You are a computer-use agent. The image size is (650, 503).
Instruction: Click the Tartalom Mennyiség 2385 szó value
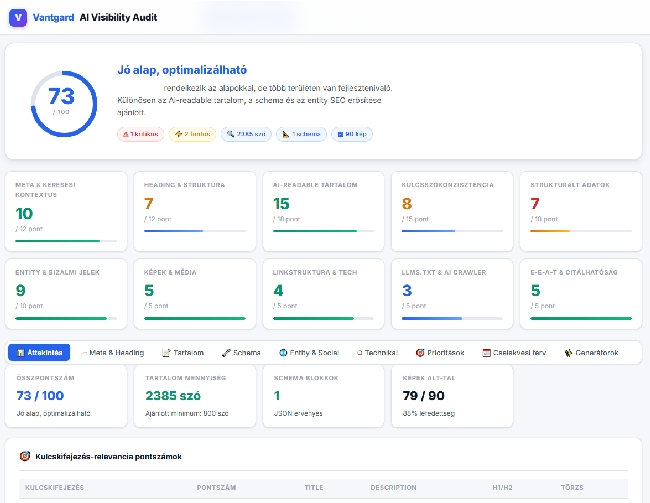(173, 396)
